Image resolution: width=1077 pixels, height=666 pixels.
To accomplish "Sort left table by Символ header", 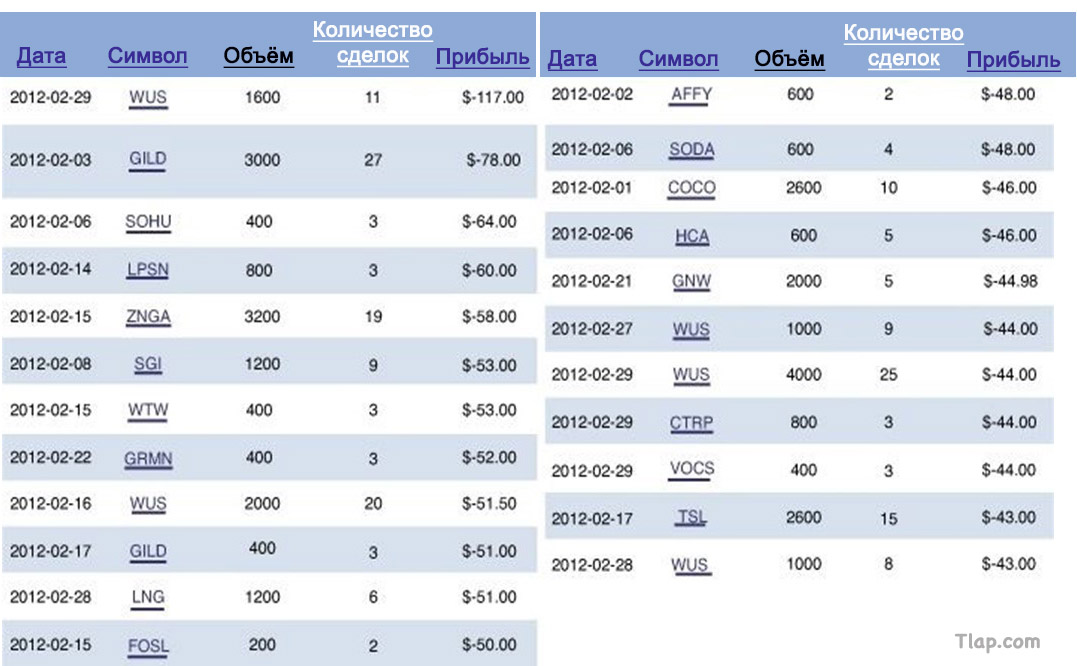I will [148, 56].
